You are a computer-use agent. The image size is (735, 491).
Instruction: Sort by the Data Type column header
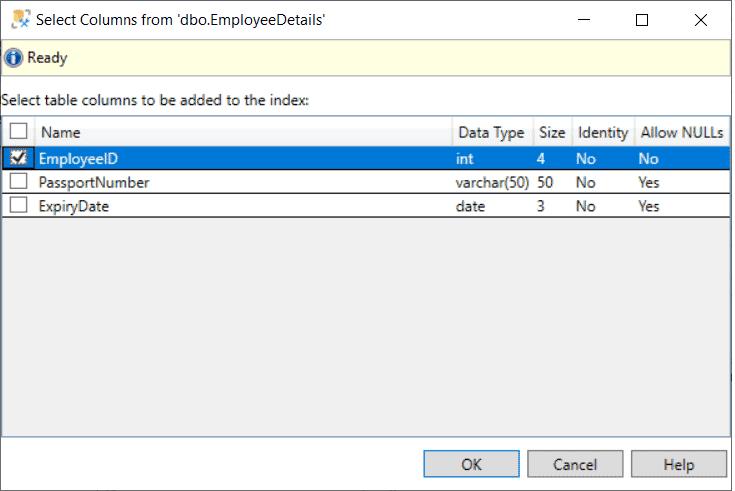point(491,132)
